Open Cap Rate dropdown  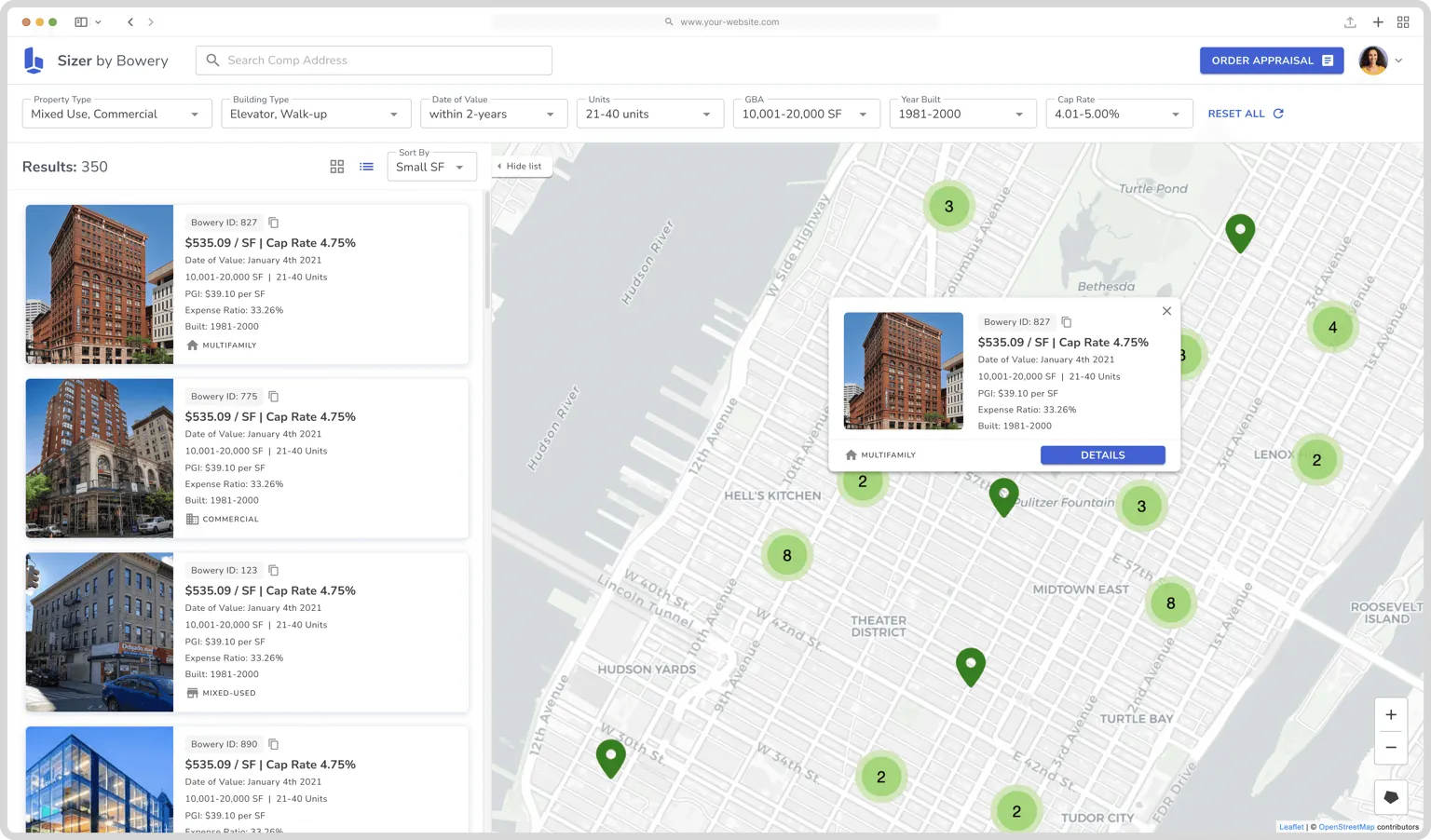1120,114
